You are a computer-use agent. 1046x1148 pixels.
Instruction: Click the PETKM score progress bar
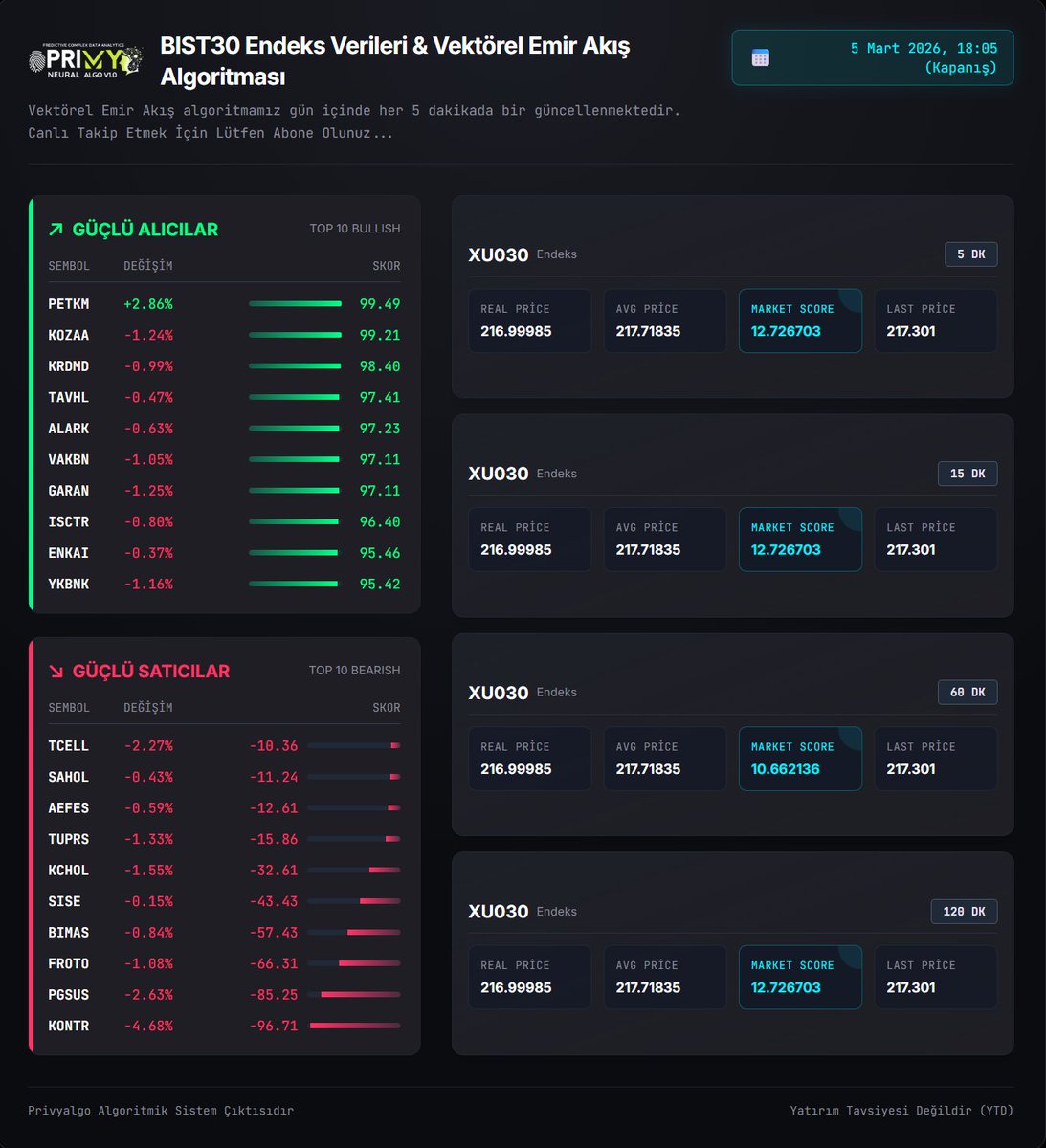294,303
